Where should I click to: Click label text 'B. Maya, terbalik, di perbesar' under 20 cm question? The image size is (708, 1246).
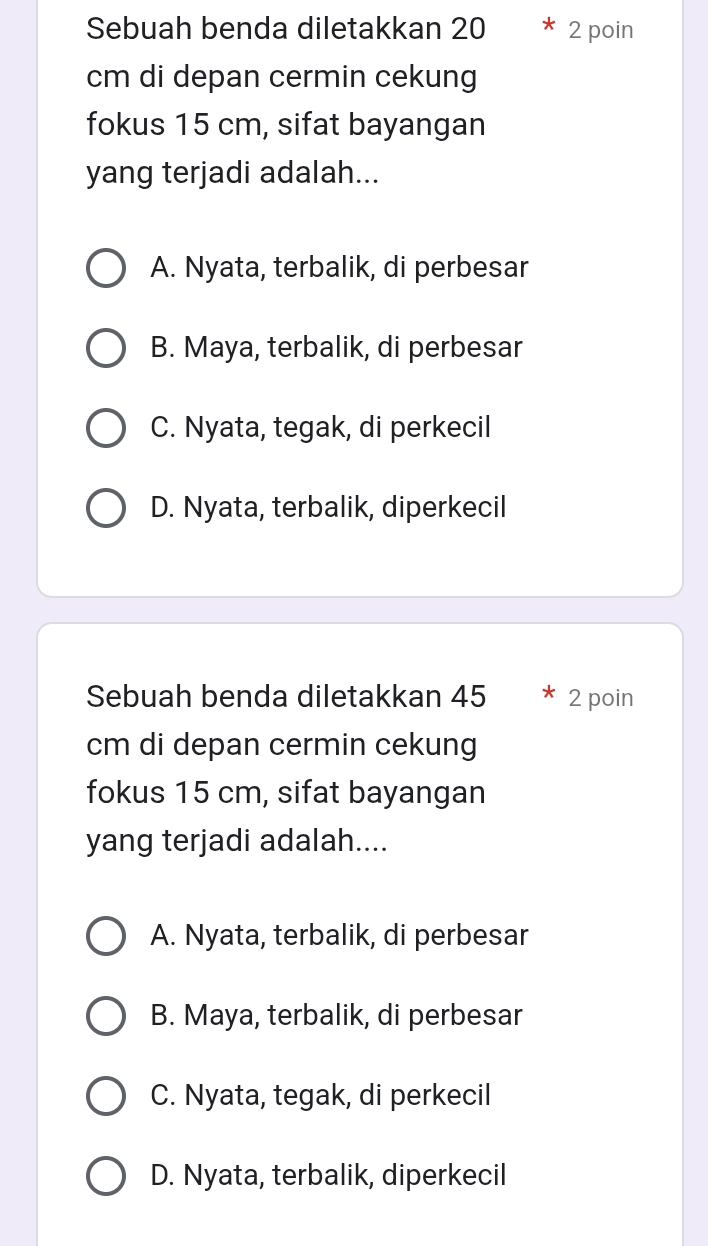coord(336,348)
